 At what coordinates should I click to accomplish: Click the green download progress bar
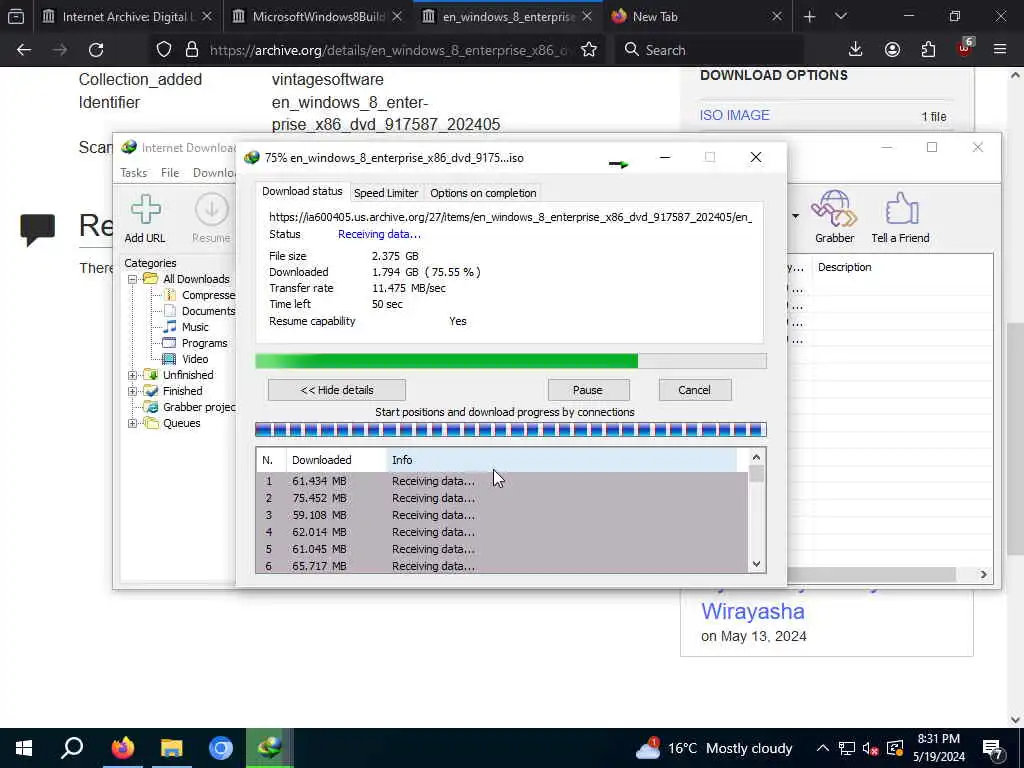point(511,361)
